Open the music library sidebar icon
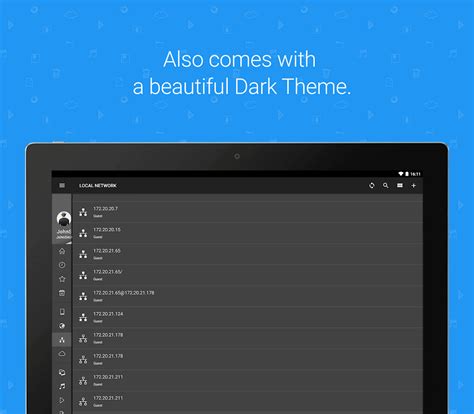The image size is (474, 414). point(62,386)
